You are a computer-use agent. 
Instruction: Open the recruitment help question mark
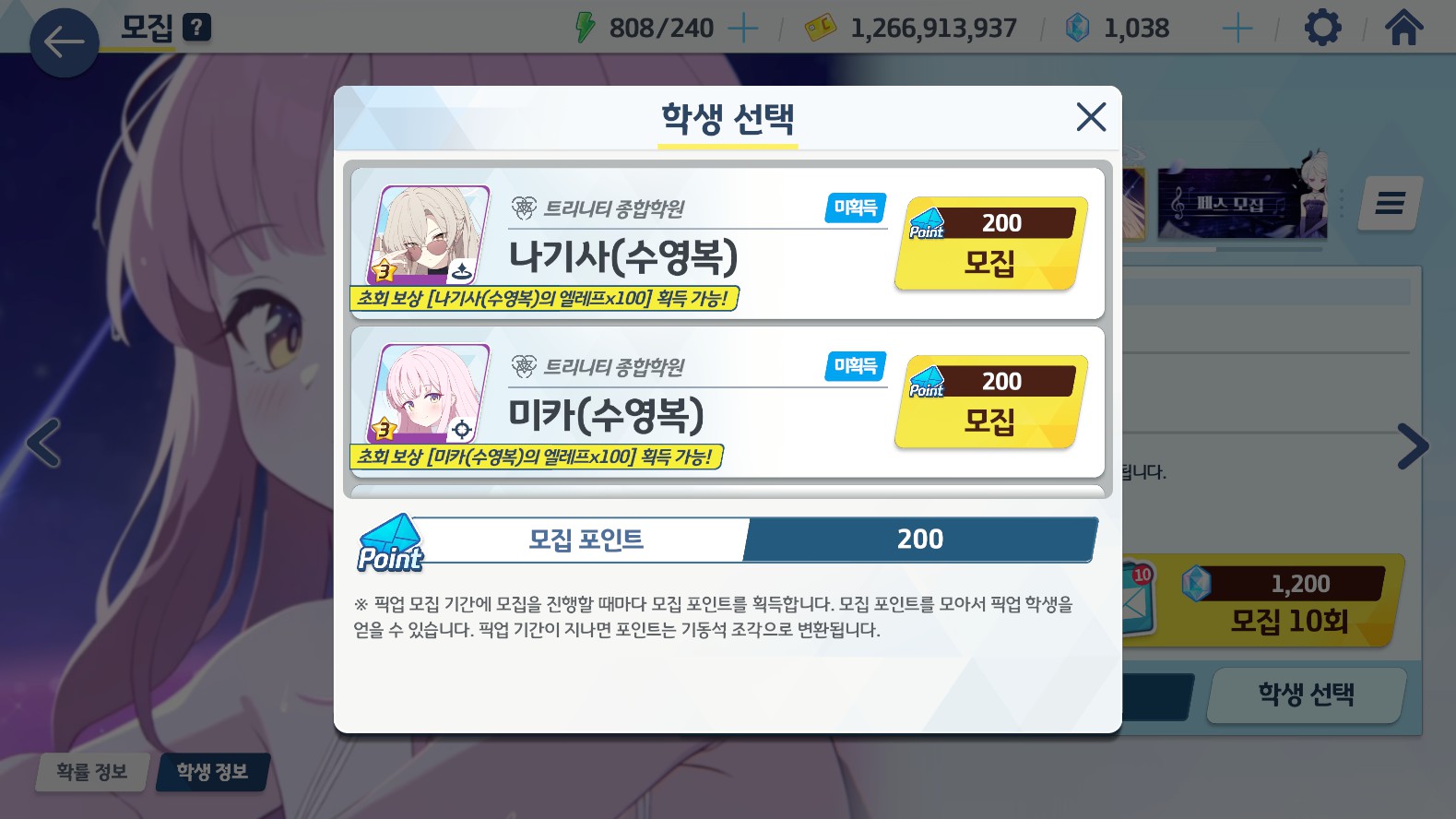coord(196,28)
